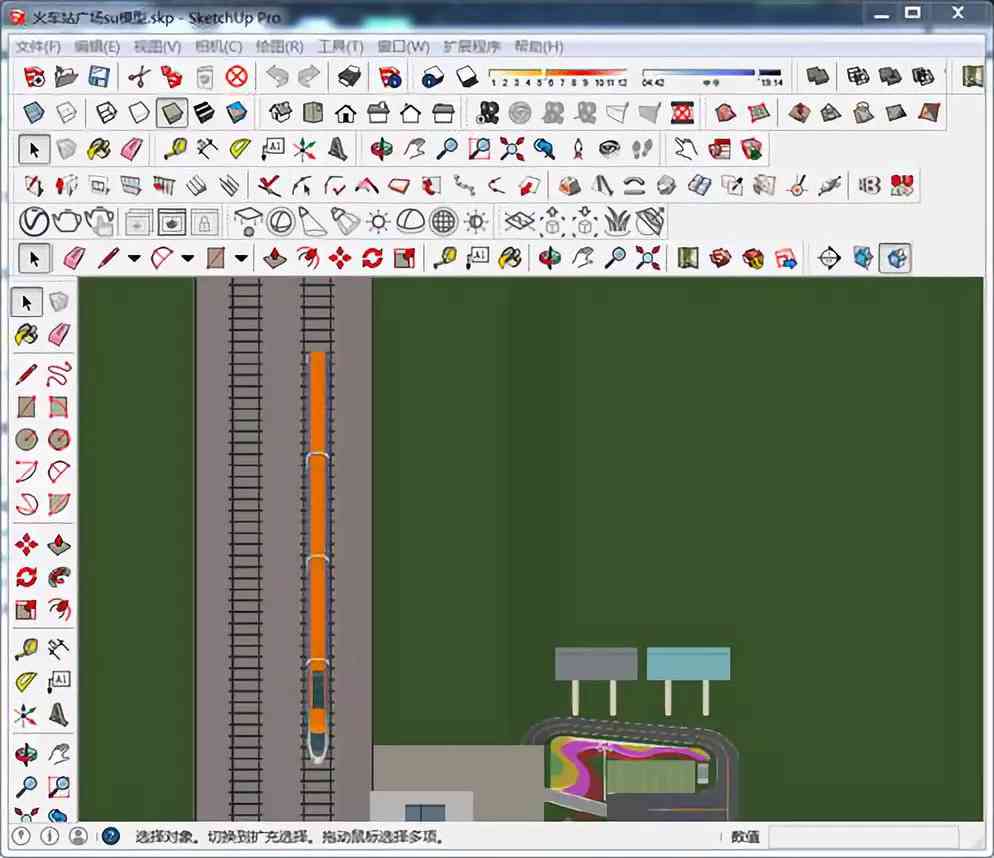Screen dimensions: 994x858
Task: Click the 数值 label in the status bar
Action: (x=746, y=837)
